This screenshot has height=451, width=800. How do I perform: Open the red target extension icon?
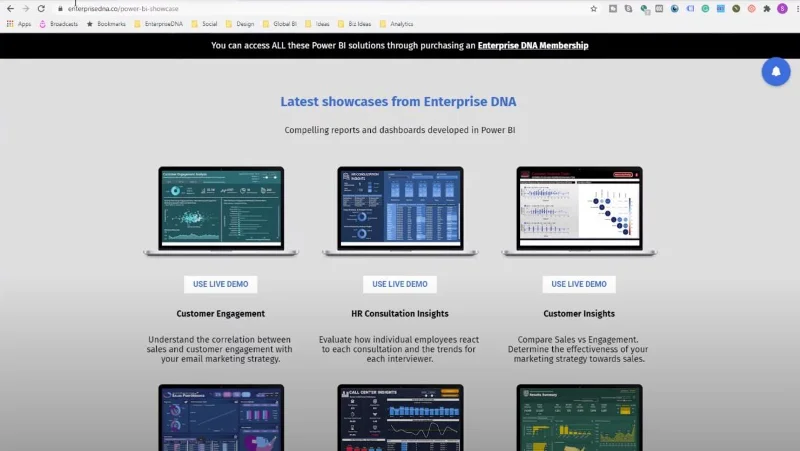point(751,9)
